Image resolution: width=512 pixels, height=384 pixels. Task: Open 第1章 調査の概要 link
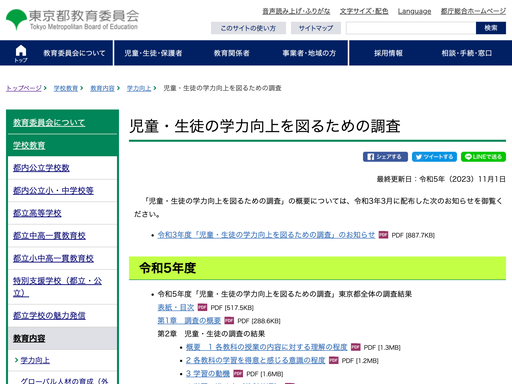189,321
